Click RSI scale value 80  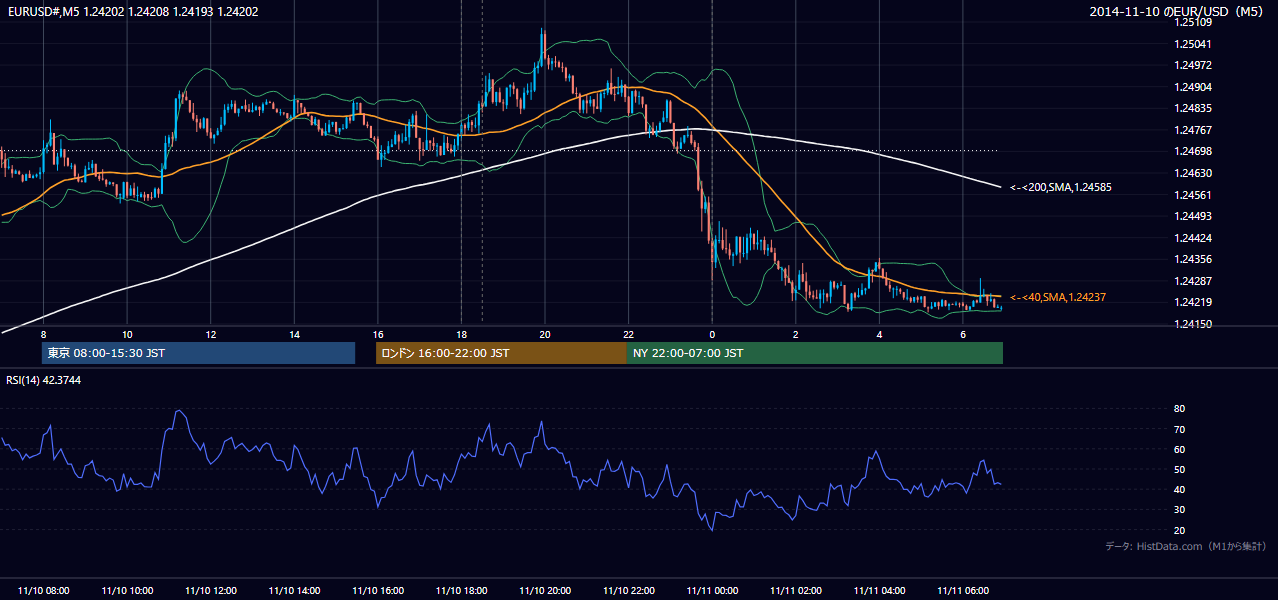coord(1179,409)
